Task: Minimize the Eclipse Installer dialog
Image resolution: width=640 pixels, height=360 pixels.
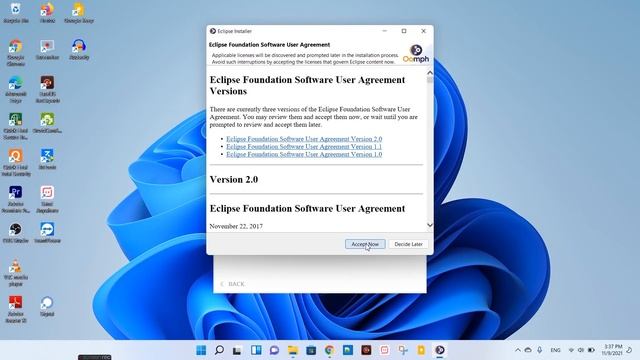Action: tap(384, 31)
